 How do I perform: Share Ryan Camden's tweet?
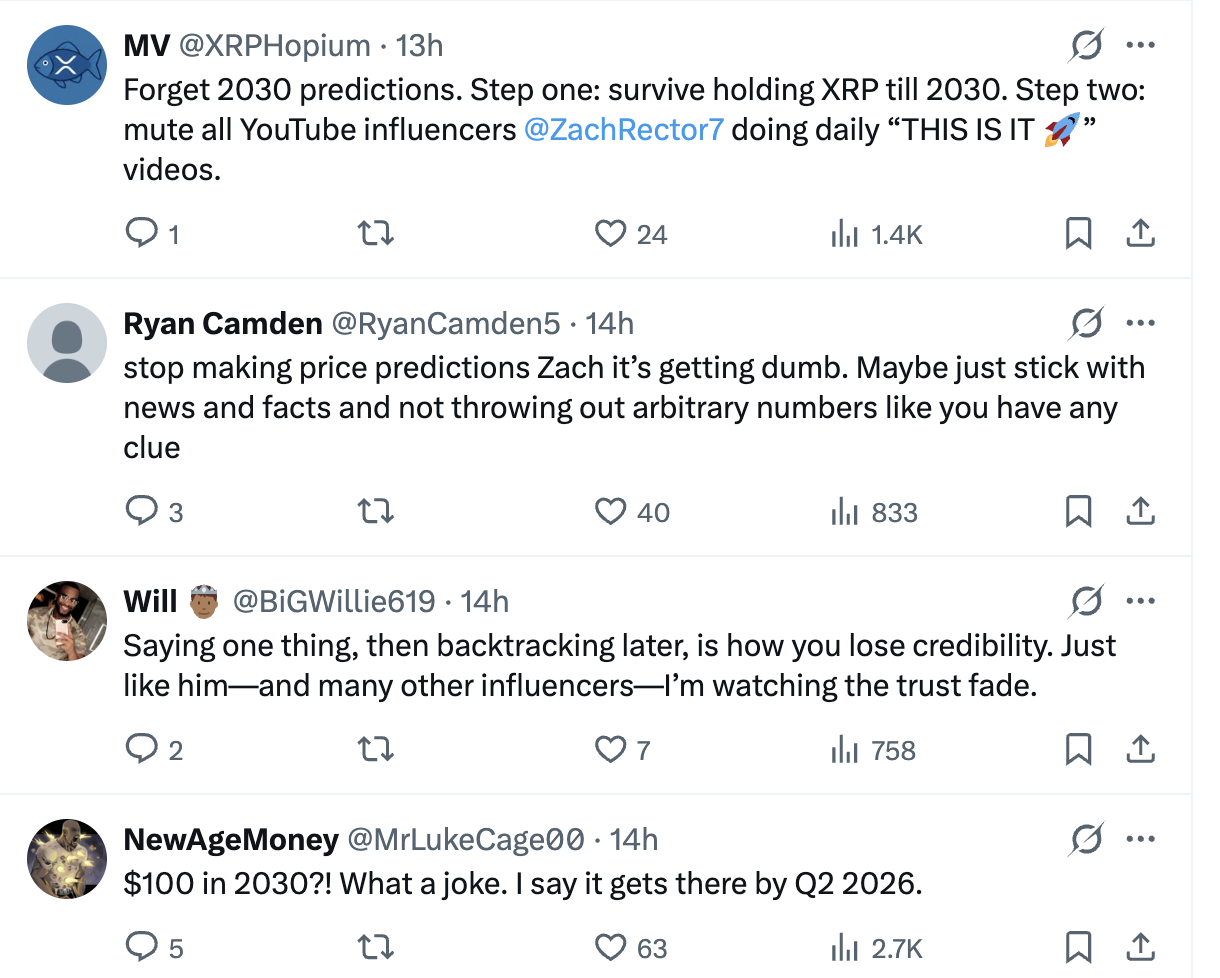point(1140,511)
